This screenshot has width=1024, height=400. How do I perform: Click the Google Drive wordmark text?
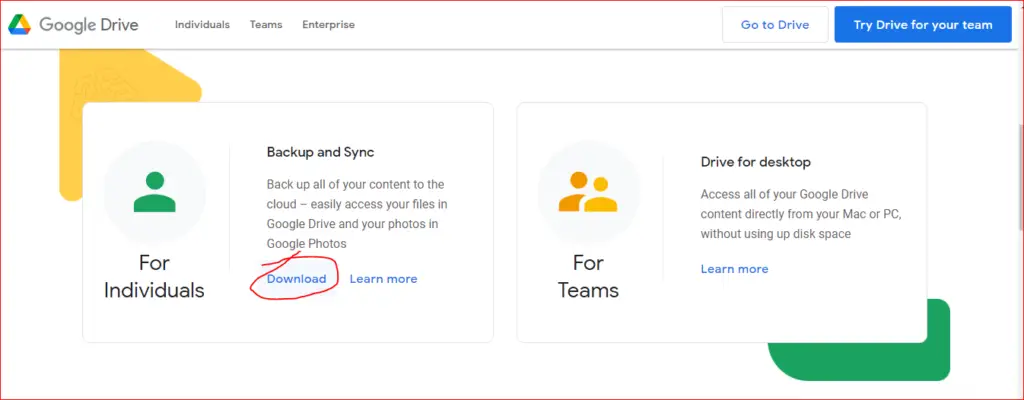89,25
